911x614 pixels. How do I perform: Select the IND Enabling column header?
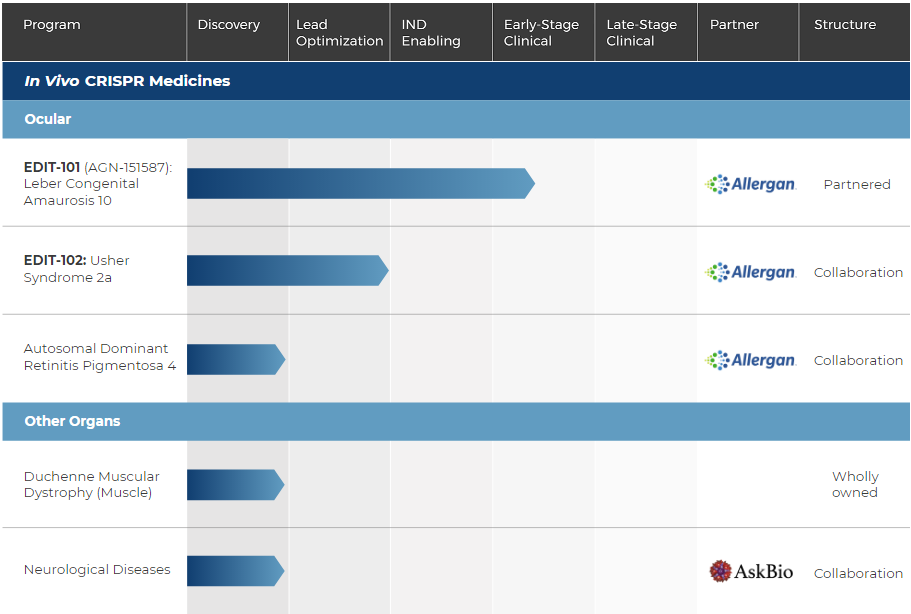(442, 32)
